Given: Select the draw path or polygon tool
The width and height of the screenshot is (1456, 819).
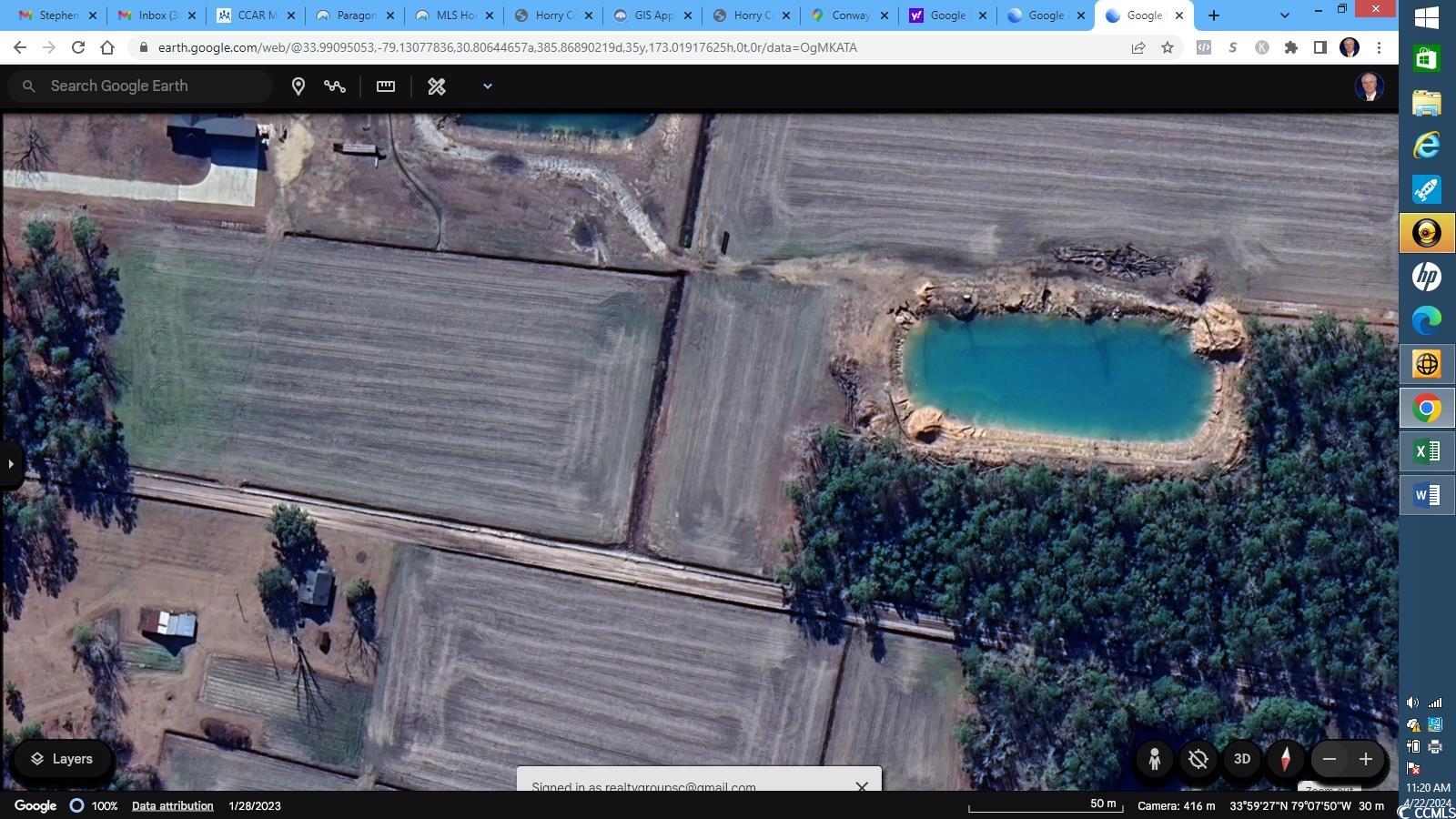Looking at the screenshot, I should click(x=335, y=86).
